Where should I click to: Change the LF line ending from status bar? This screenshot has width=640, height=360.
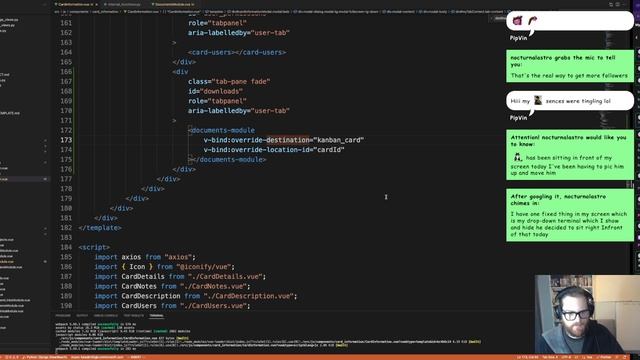577,357
